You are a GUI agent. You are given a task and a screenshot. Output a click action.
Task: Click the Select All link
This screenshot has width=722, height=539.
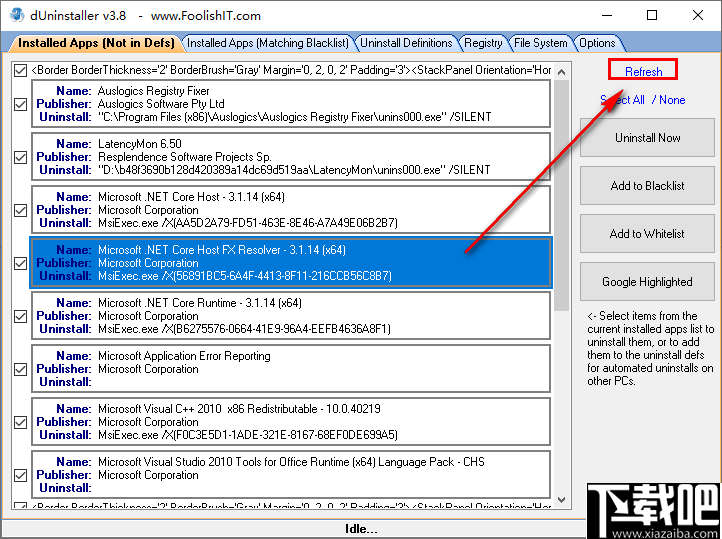(623, 100)
